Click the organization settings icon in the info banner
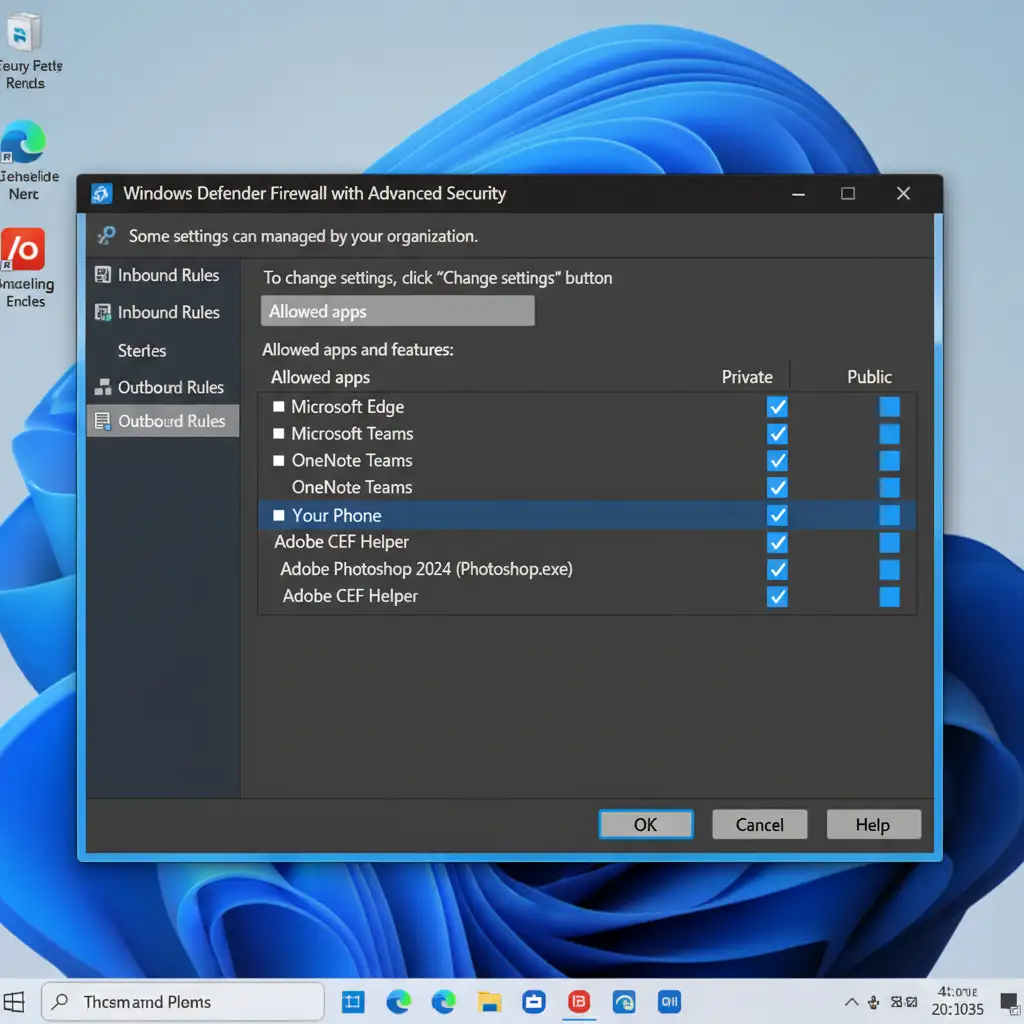 tap(105, 237)
